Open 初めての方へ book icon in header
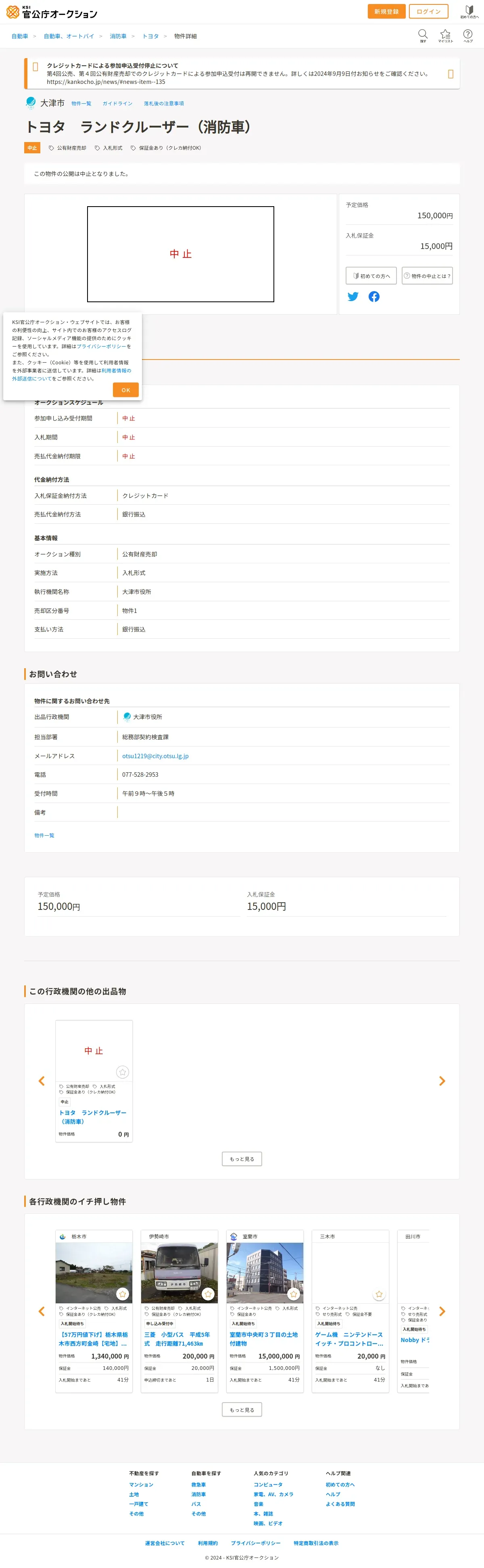484x1568 pixels. click(469, 12)
